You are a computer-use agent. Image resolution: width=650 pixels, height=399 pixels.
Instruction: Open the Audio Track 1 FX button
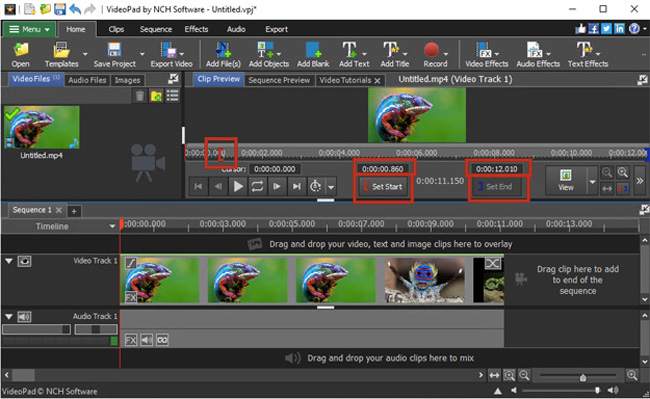[x=131, y=340]
